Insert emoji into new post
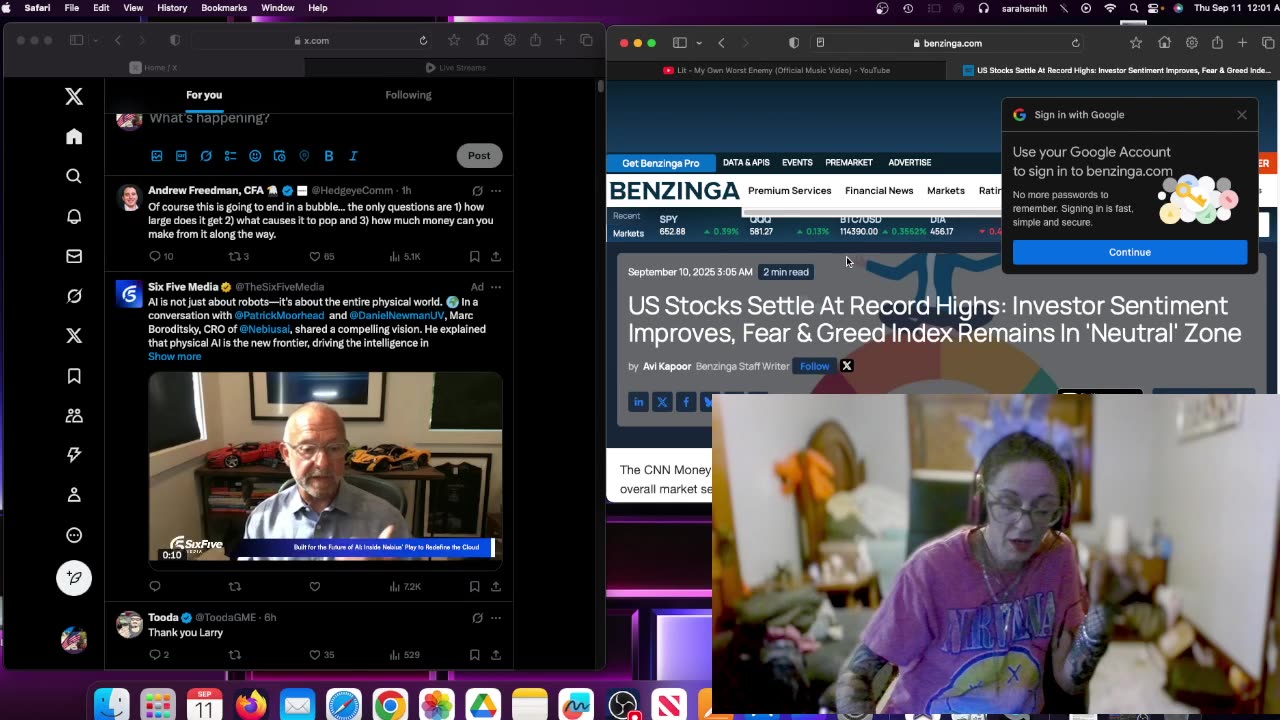This screenshot has height=720, width=1280. click(x=255, y=156)
